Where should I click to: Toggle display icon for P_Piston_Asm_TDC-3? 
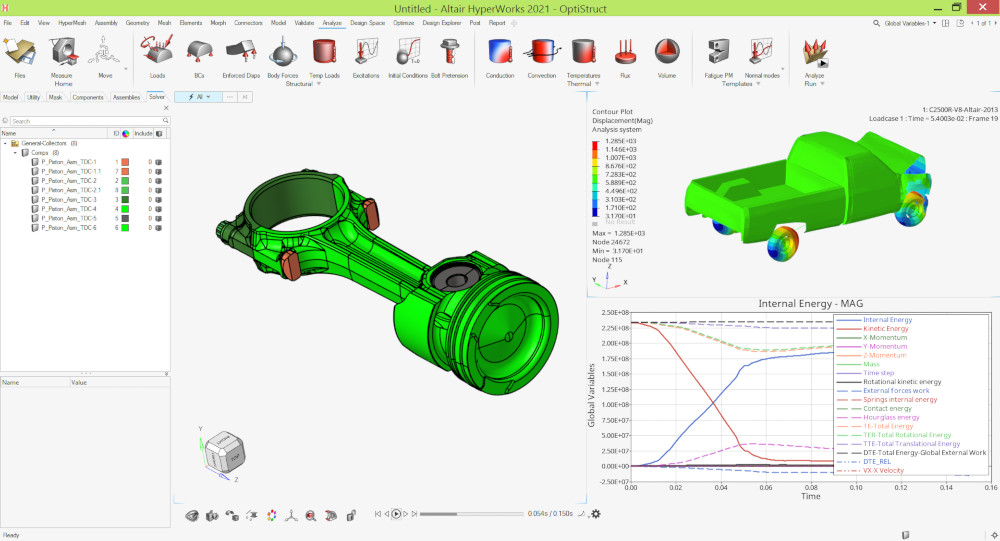pyautogui.click(x=158, y=200)
